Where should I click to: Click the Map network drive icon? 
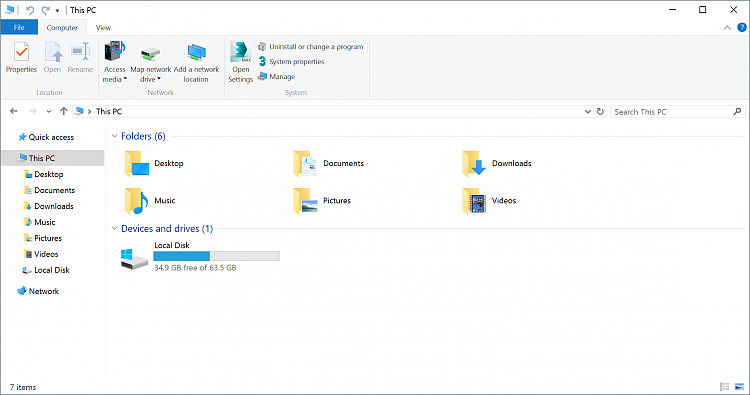(x=150, y=54)
